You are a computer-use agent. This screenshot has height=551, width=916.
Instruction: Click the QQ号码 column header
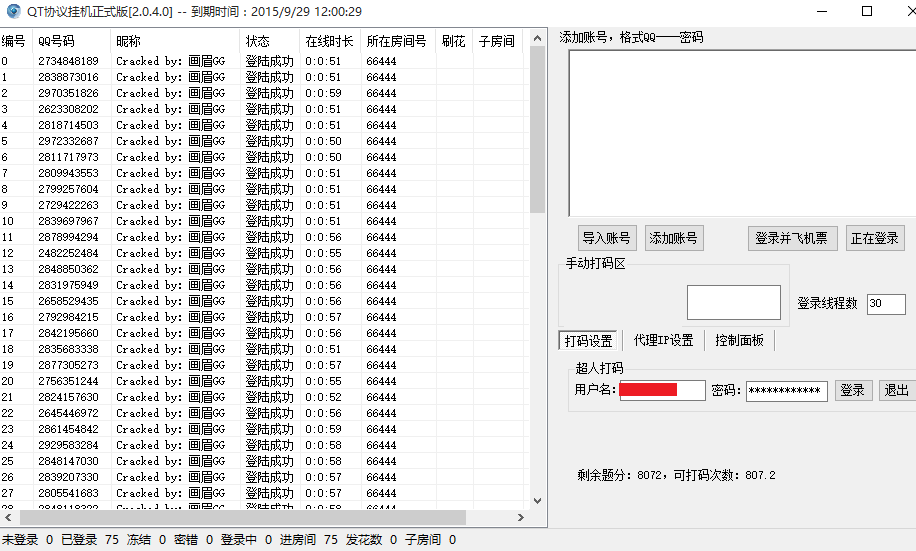(x=72, y=41)
